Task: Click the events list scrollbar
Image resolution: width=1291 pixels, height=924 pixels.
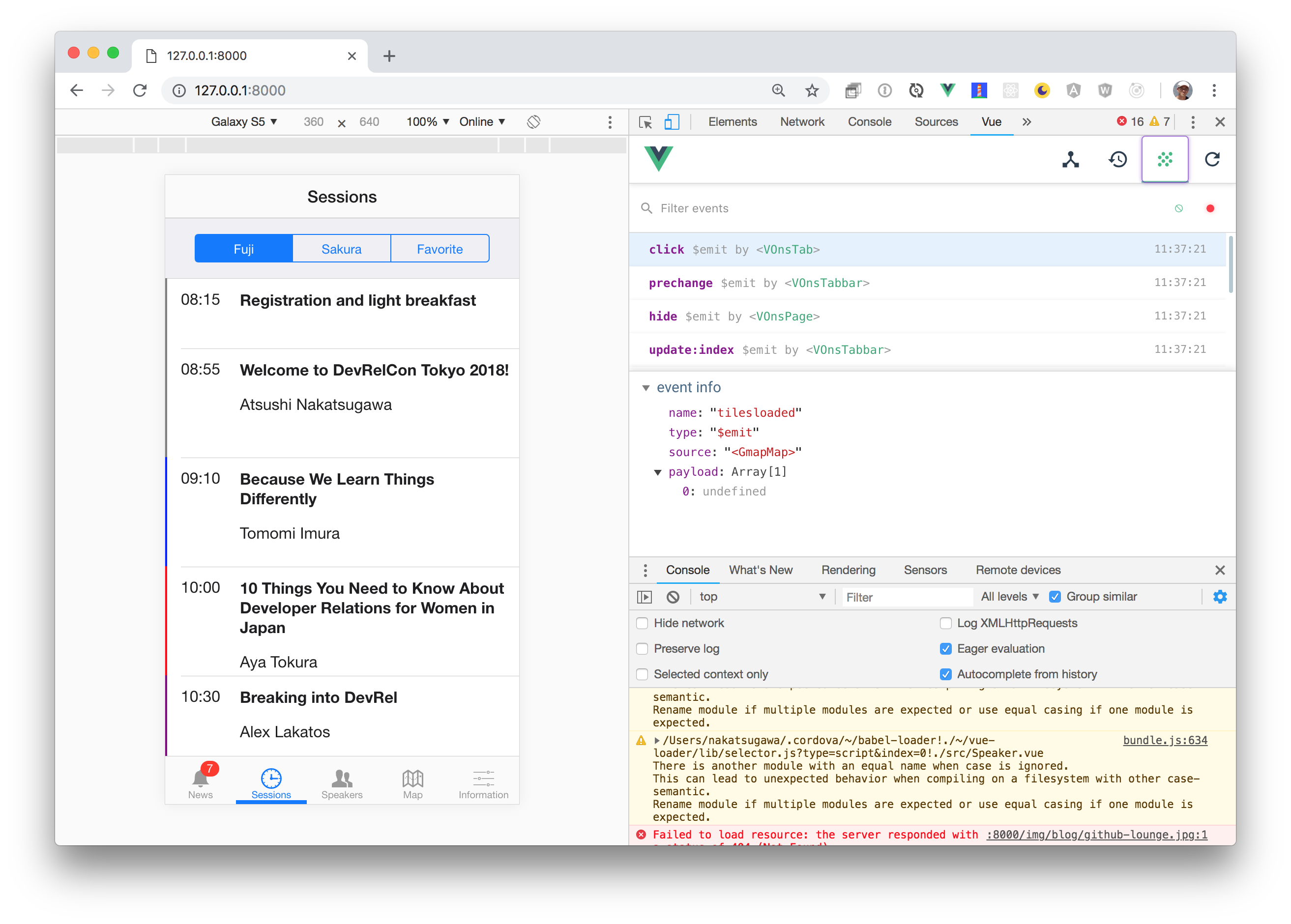Action: coord(1231,264)
